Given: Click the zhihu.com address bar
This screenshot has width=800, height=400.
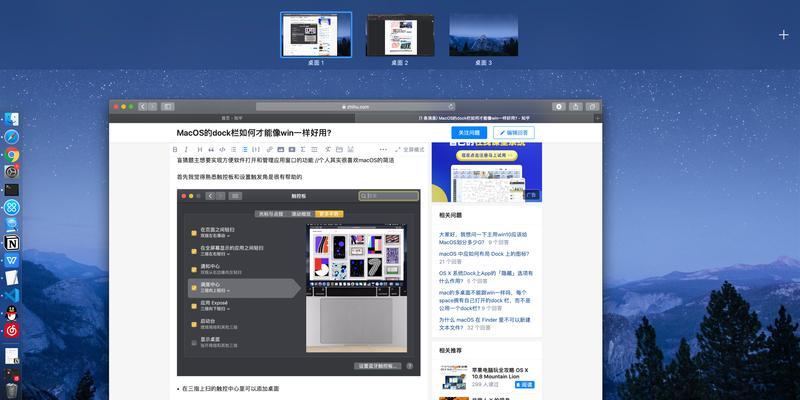Looking at the screenshot, I should coord(356,107).
